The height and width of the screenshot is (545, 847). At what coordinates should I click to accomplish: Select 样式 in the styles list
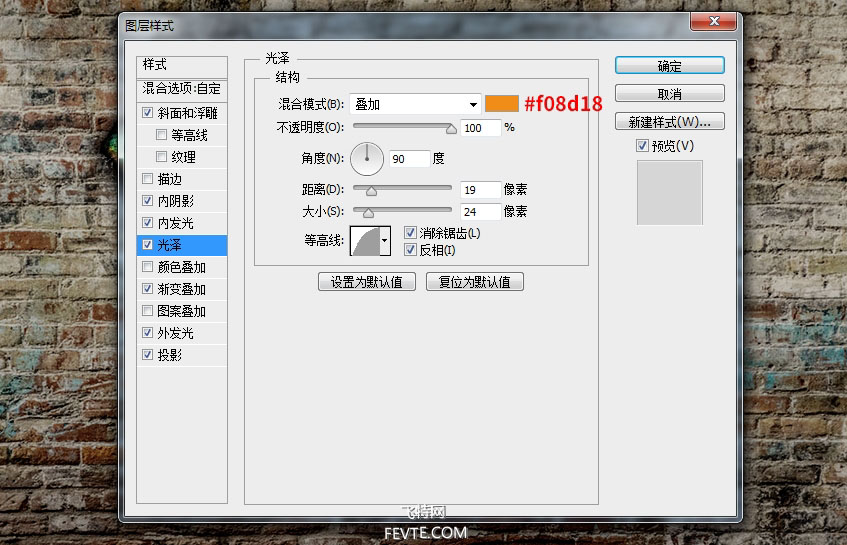tap(182, 67)
